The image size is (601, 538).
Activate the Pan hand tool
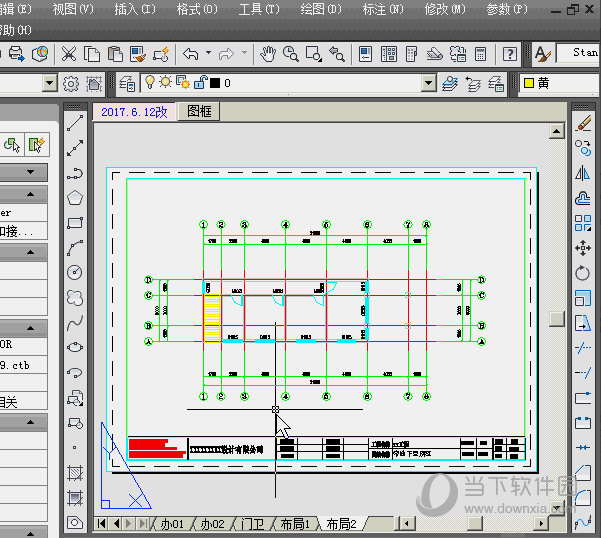[x=268, y=54]
